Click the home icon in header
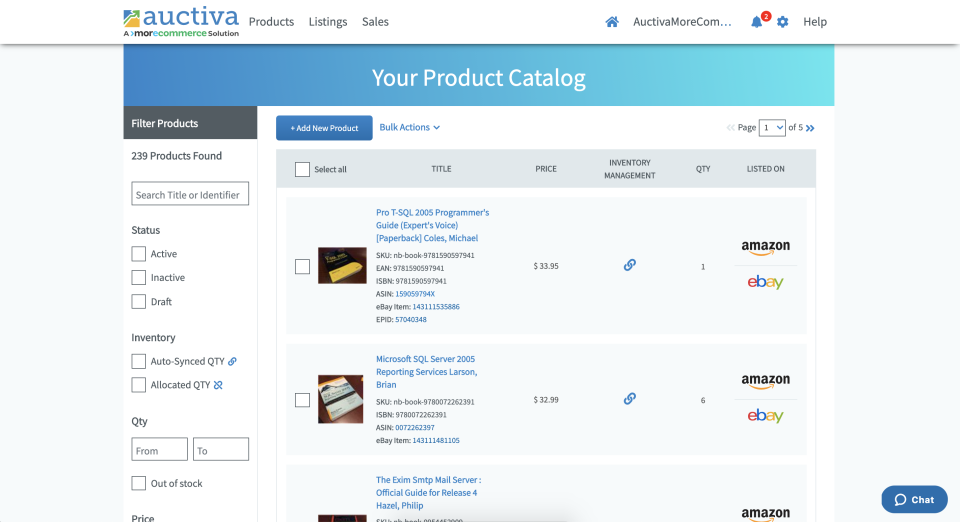Image resolution: width=960 pixels, height=522 pixels. click(x=612, y=22)
